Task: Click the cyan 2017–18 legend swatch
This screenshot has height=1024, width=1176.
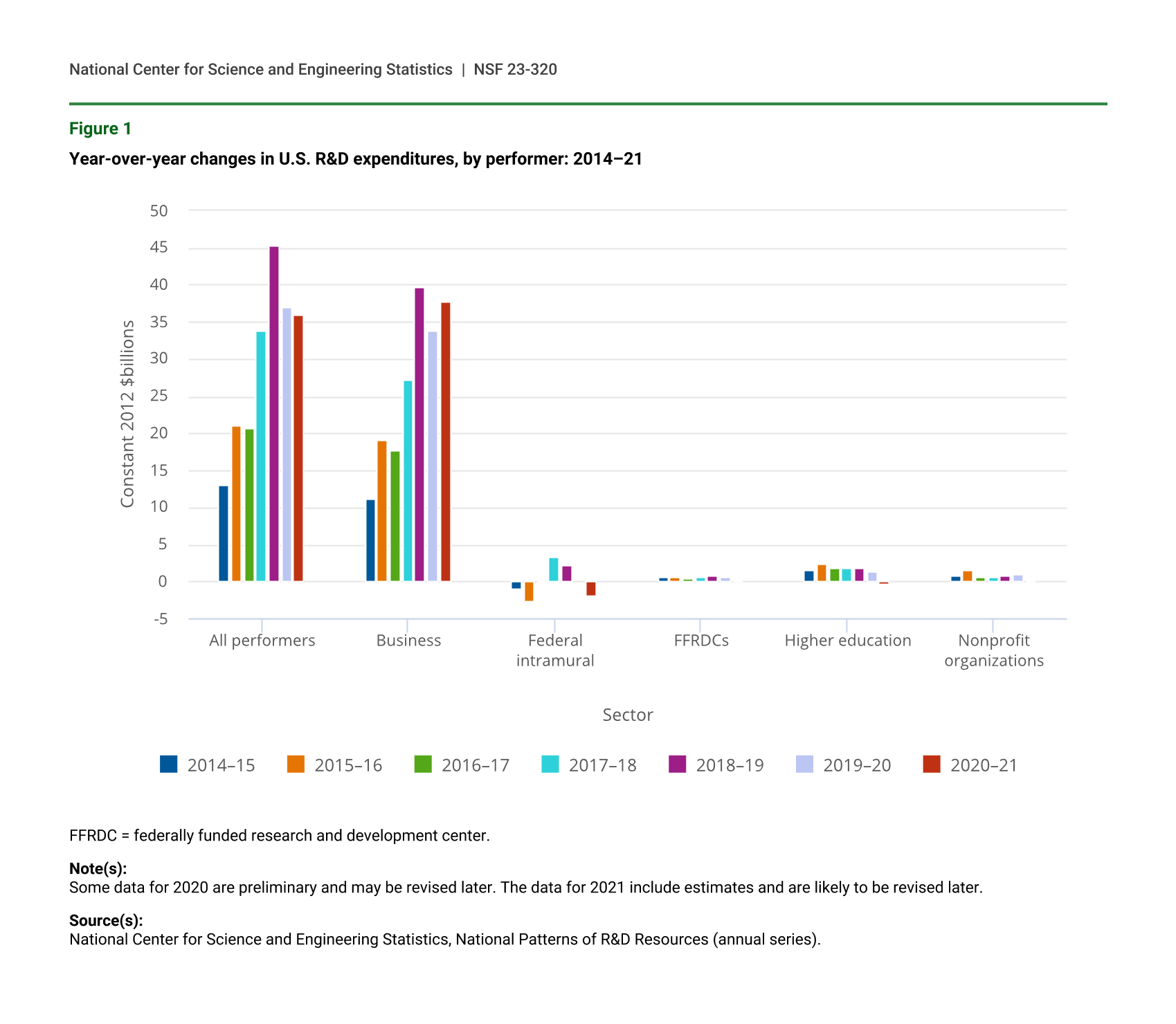Action: coord(550,765)
